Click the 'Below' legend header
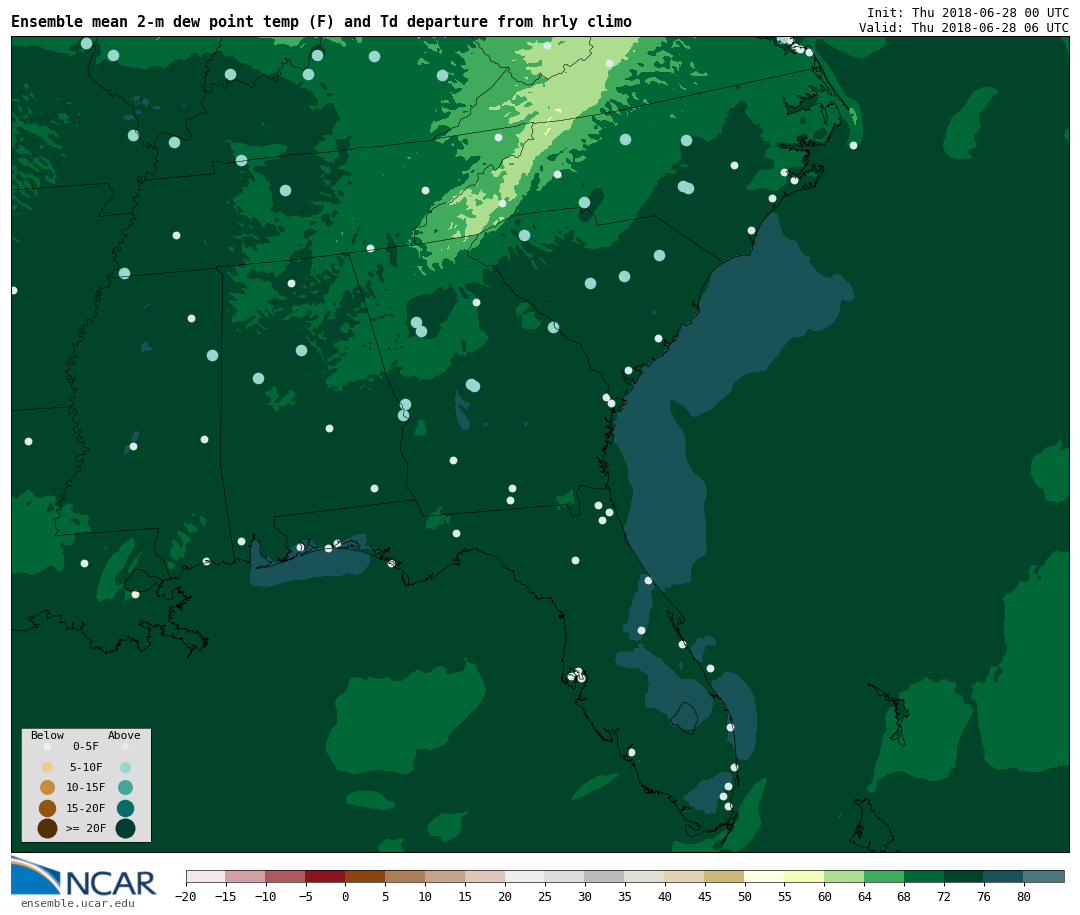1080x915 pixels. click(48, 735)
